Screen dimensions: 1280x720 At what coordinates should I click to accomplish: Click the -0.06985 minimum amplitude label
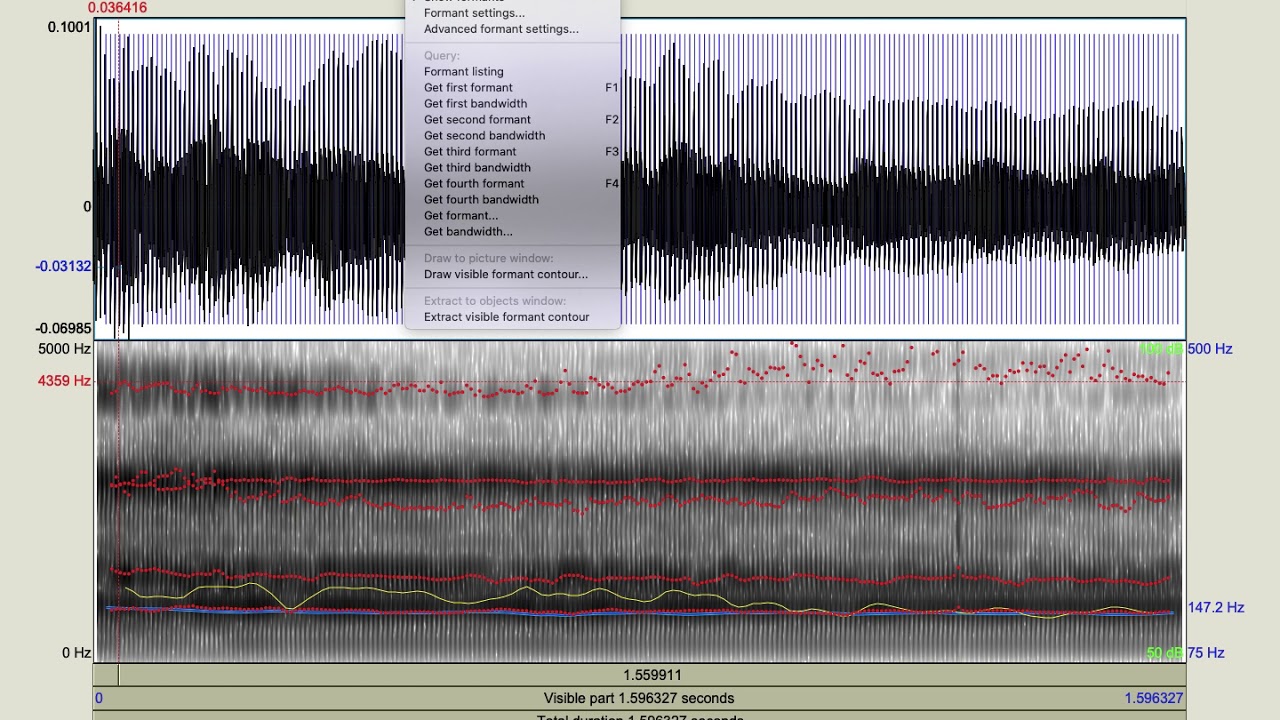click(63, 329)
